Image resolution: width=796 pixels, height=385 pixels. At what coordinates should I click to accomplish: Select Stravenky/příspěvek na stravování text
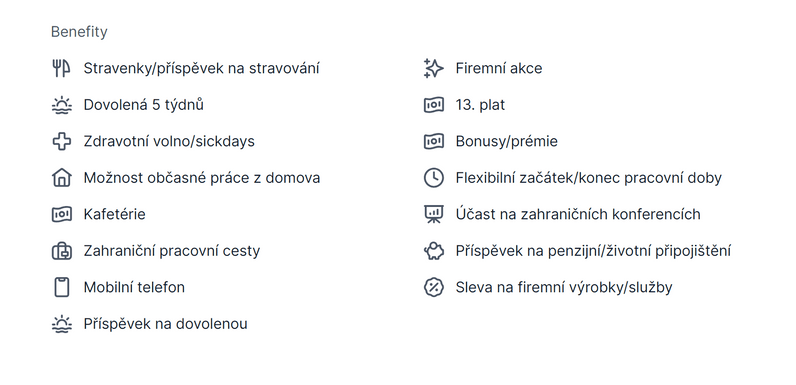(x=202, y=68)
